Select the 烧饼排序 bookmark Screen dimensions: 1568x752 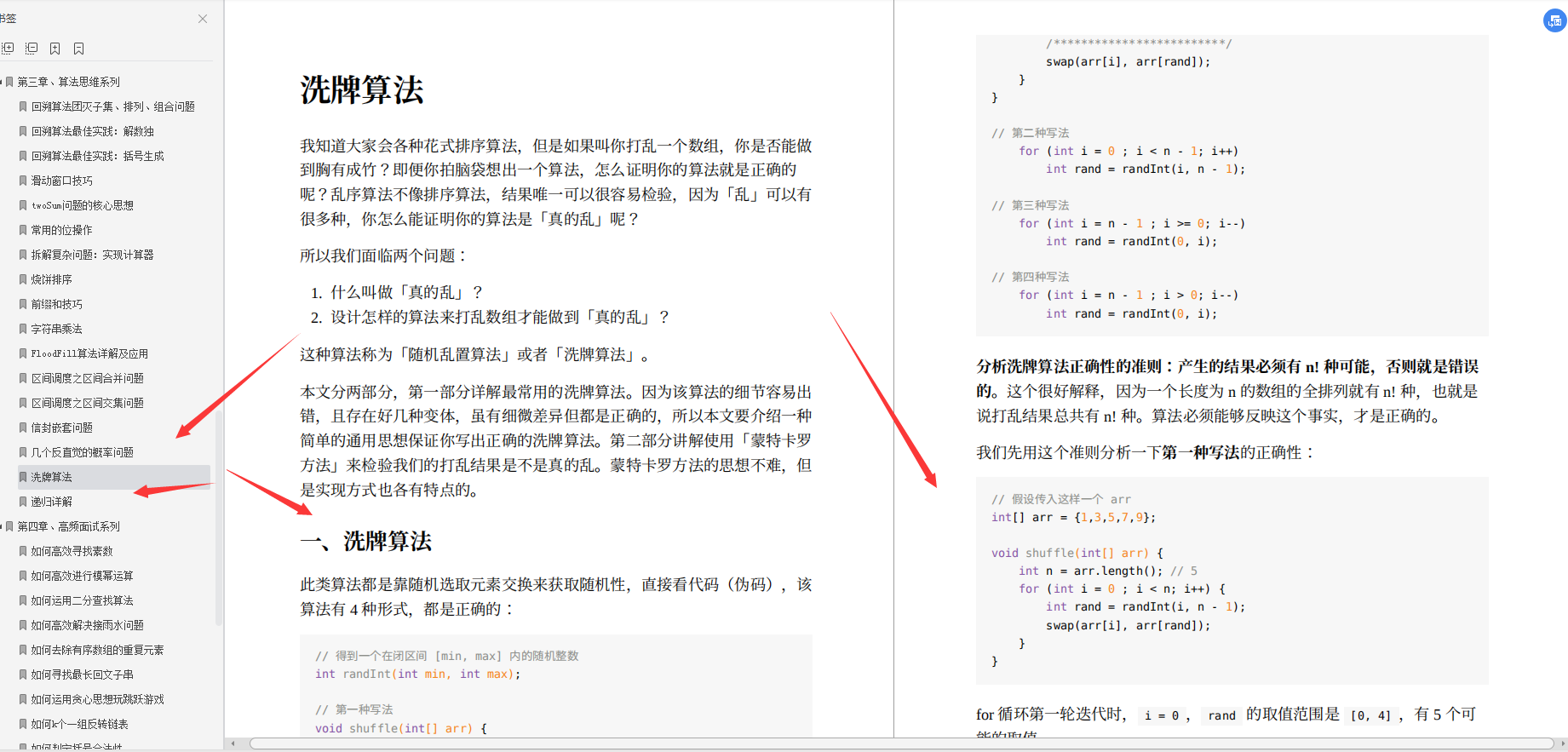(x=52, y=279)
